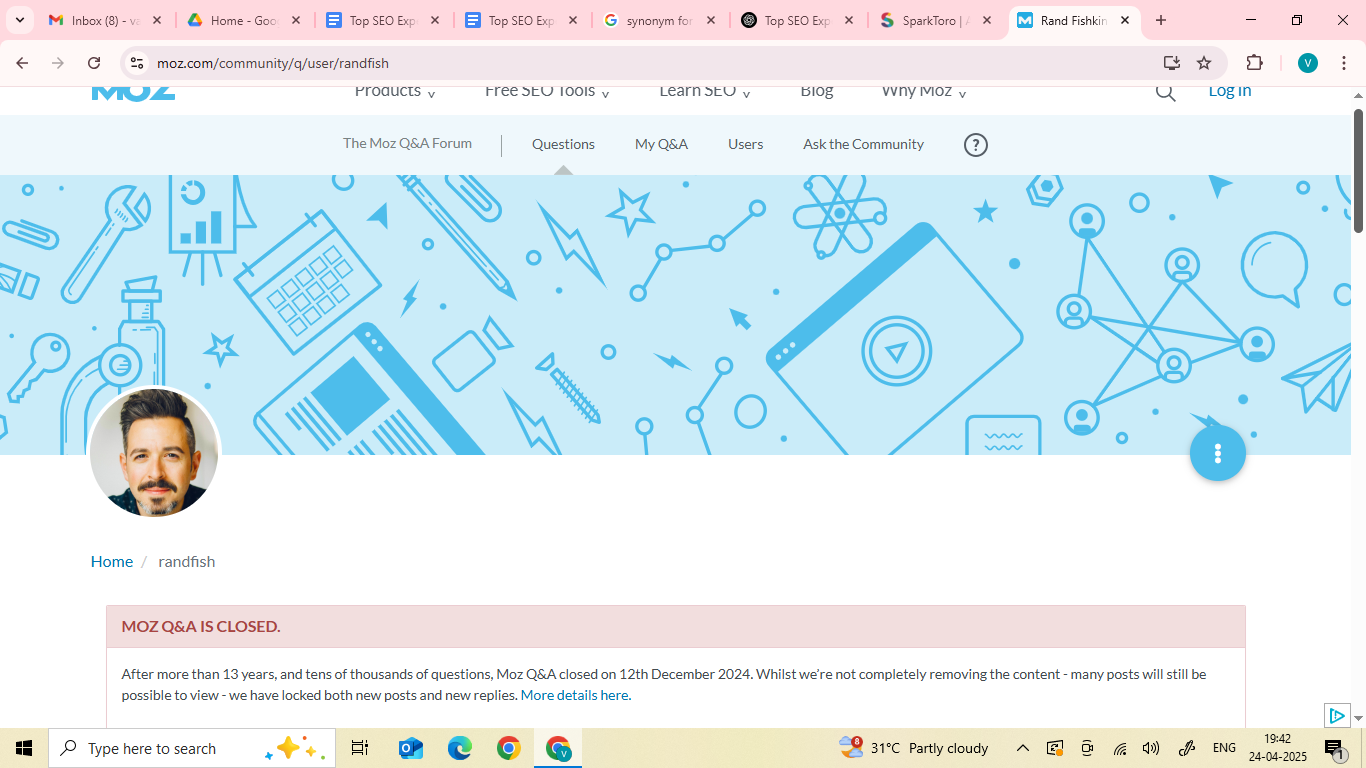Click the Moz logo in header

click(x=133, y=93)
